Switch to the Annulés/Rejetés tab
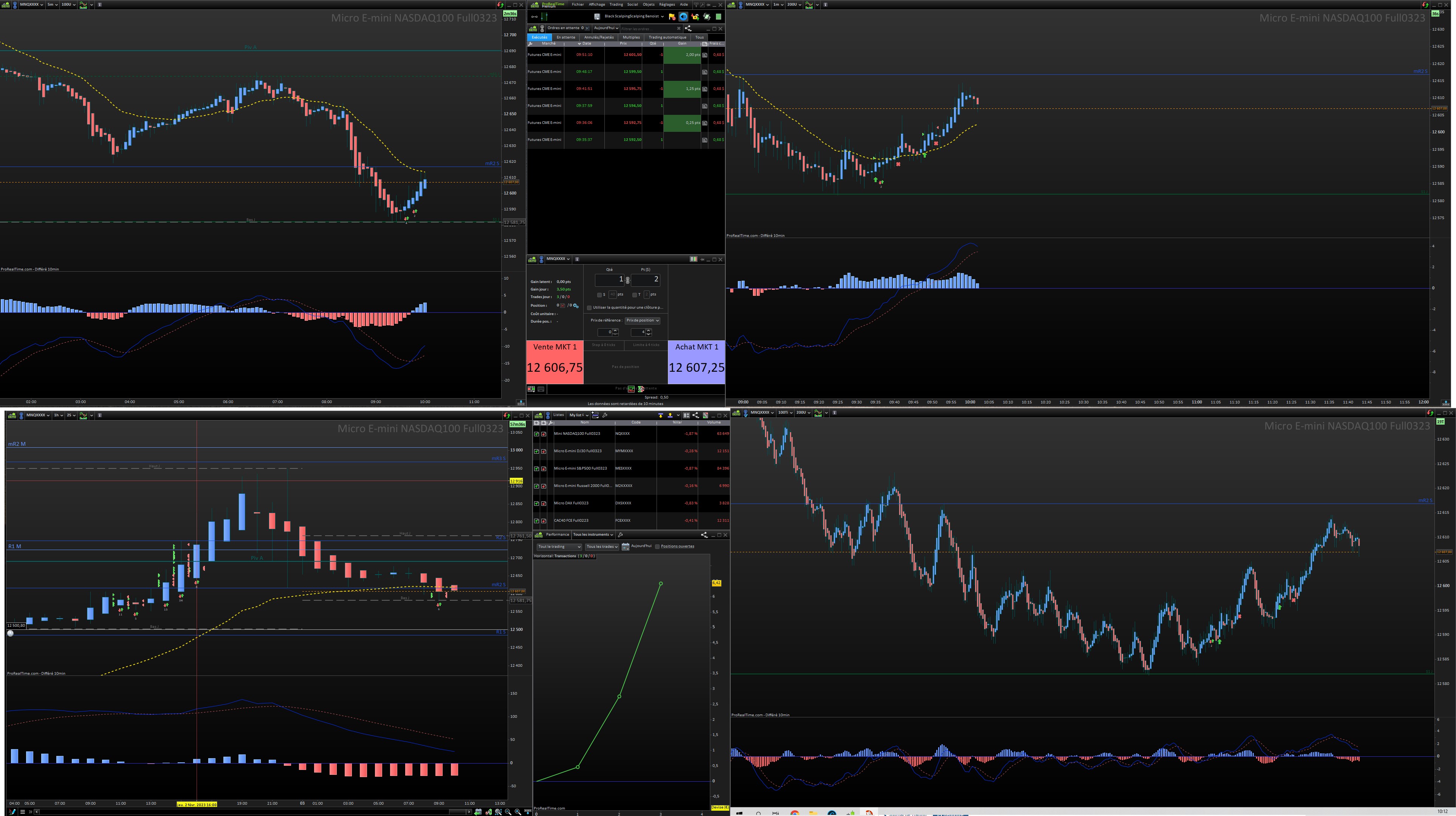Viewport: 1456px width, 816px height. coord(599,37)
